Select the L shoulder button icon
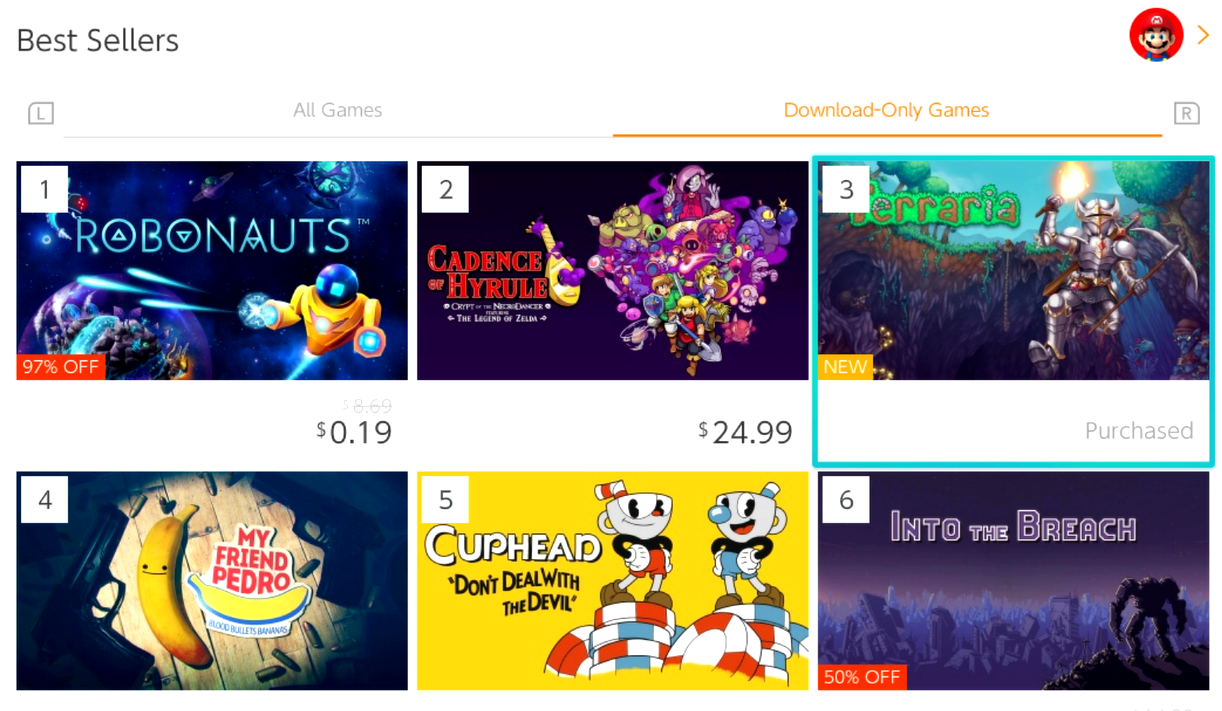 coord(40,113)
